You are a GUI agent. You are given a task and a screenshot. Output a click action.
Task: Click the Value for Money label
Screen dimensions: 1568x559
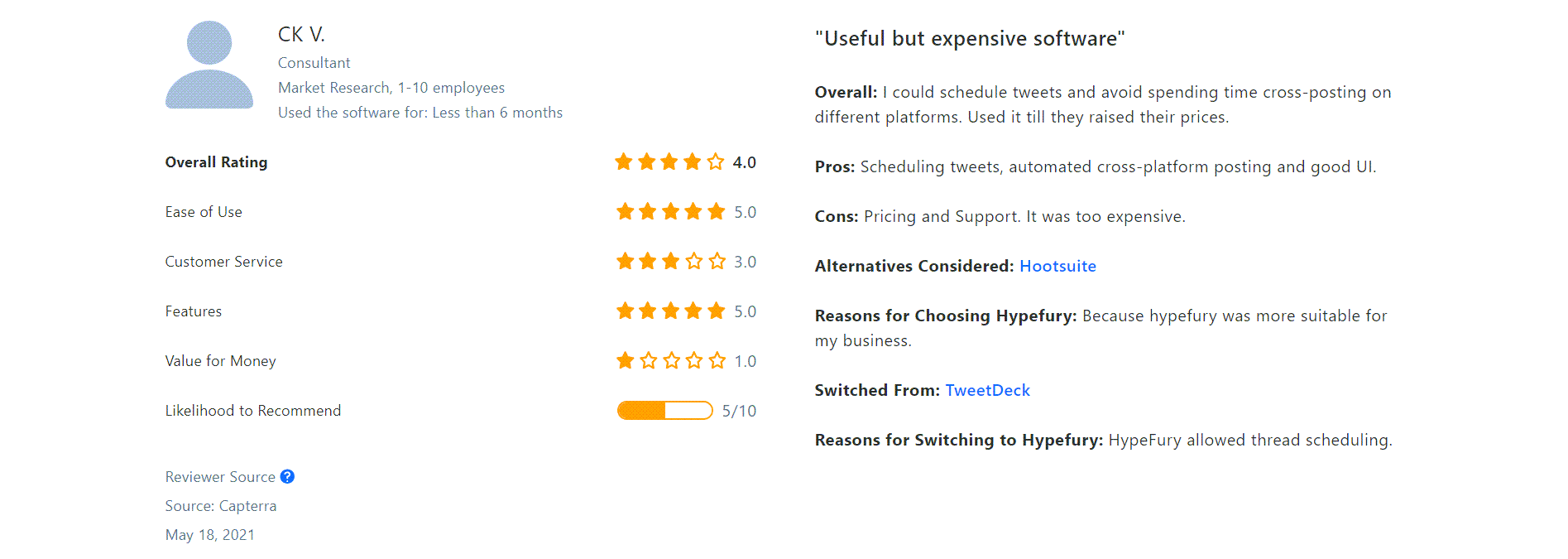pyautogui.click(x=221, y=361)
